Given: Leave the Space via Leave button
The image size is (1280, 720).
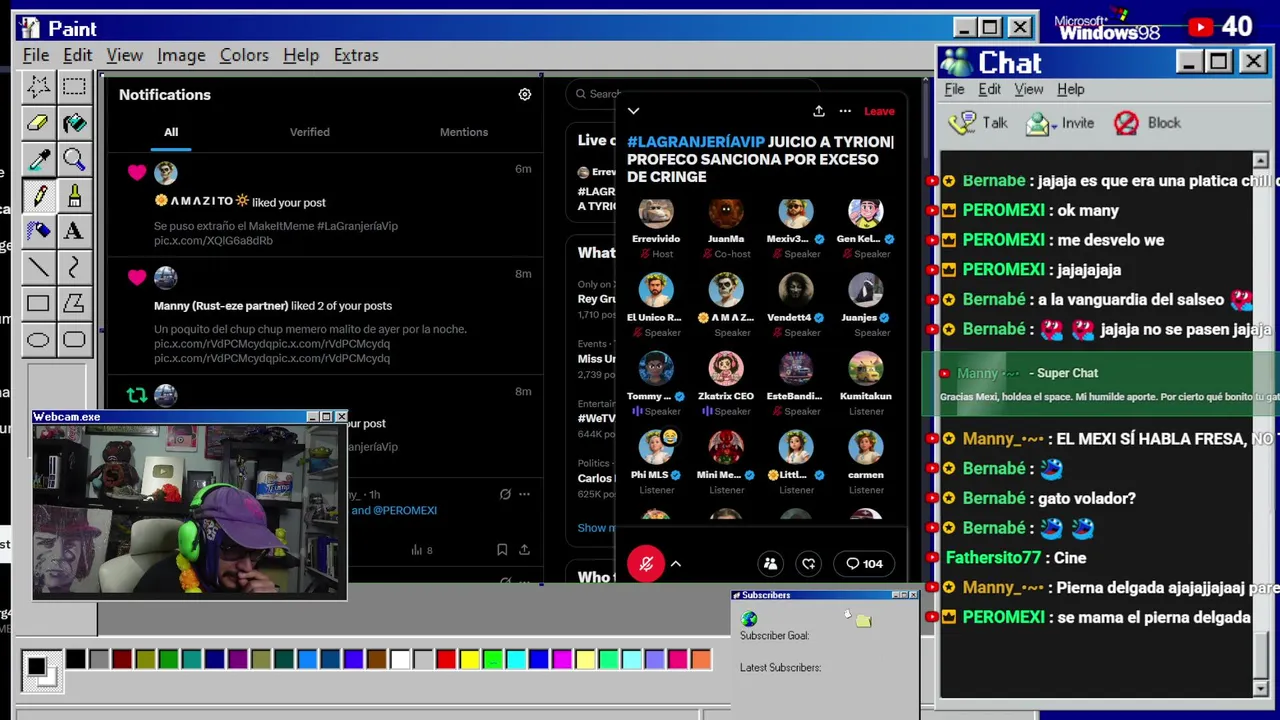Looking at the screenshot, I should click(x=879, y=111).
